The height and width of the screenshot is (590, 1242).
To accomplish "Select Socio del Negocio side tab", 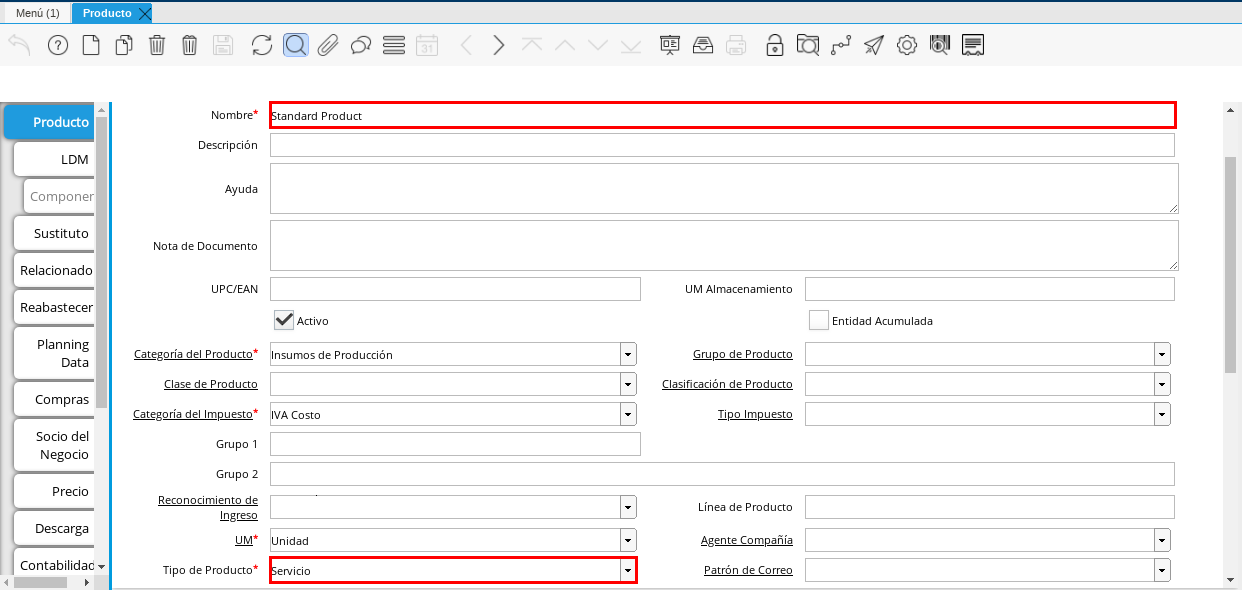I will tap(54, 445).
